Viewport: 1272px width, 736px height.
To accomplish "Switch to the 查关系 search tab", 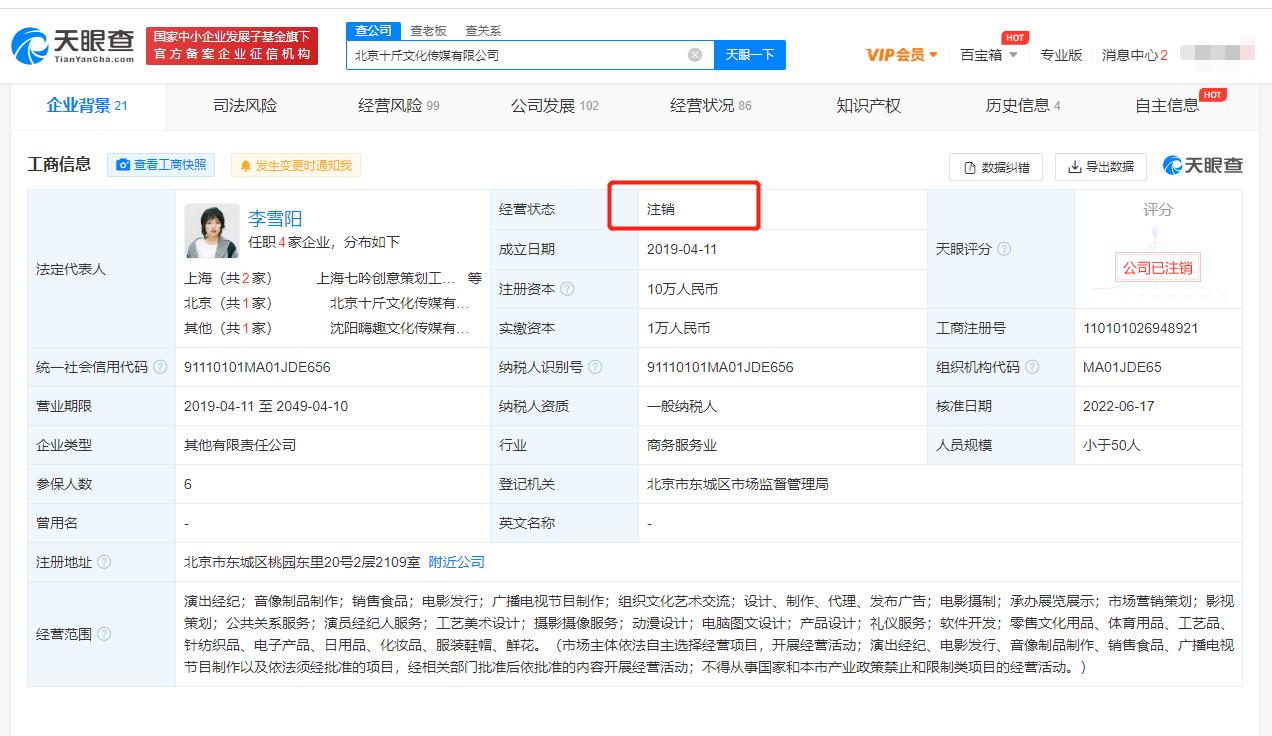I will [x=483, y=31].
